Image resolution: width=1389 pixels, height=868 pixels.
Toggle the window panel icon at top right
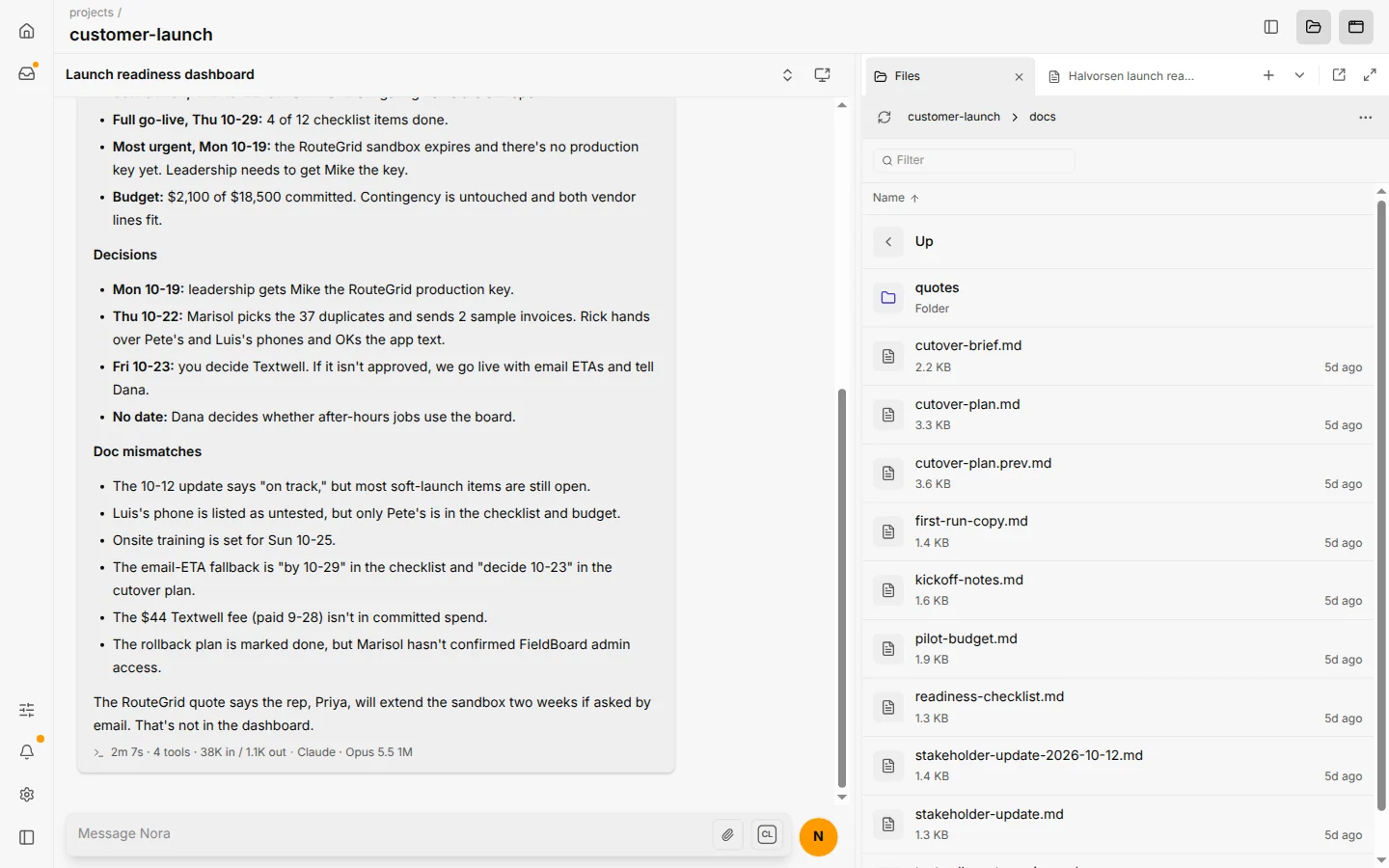1356,27
